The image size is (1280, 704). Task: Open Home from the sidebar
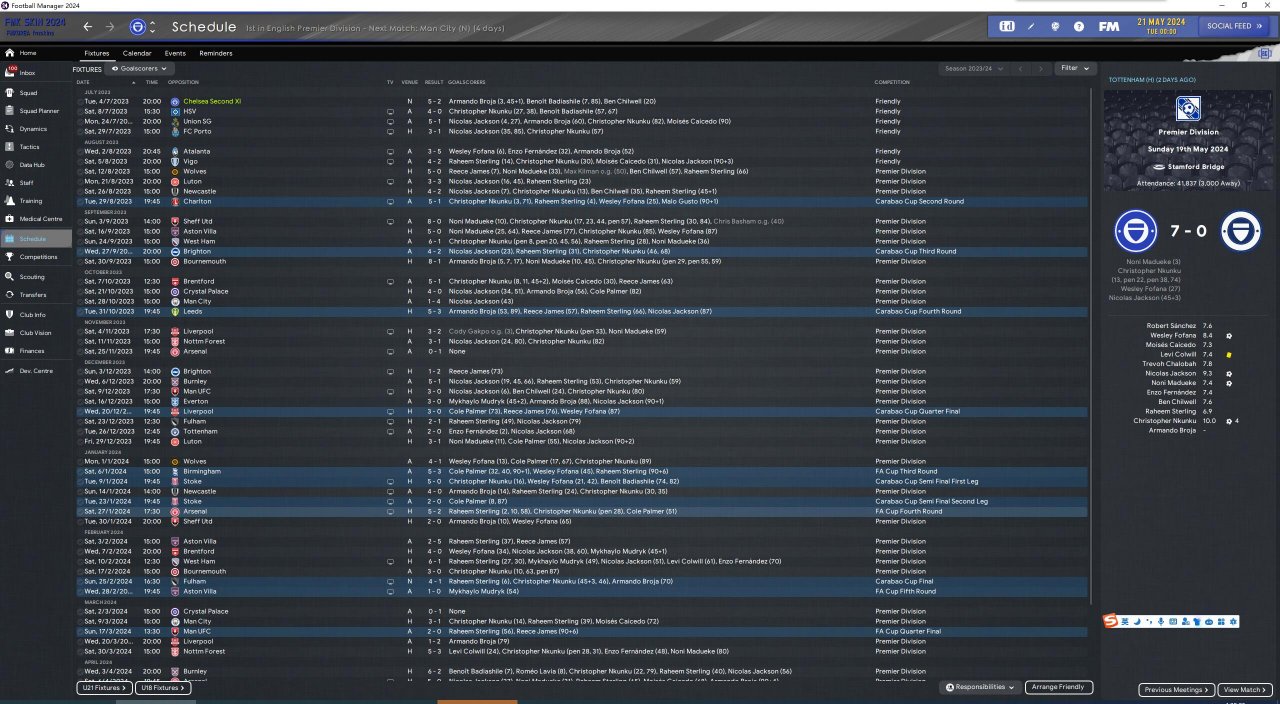coord(36,53)
